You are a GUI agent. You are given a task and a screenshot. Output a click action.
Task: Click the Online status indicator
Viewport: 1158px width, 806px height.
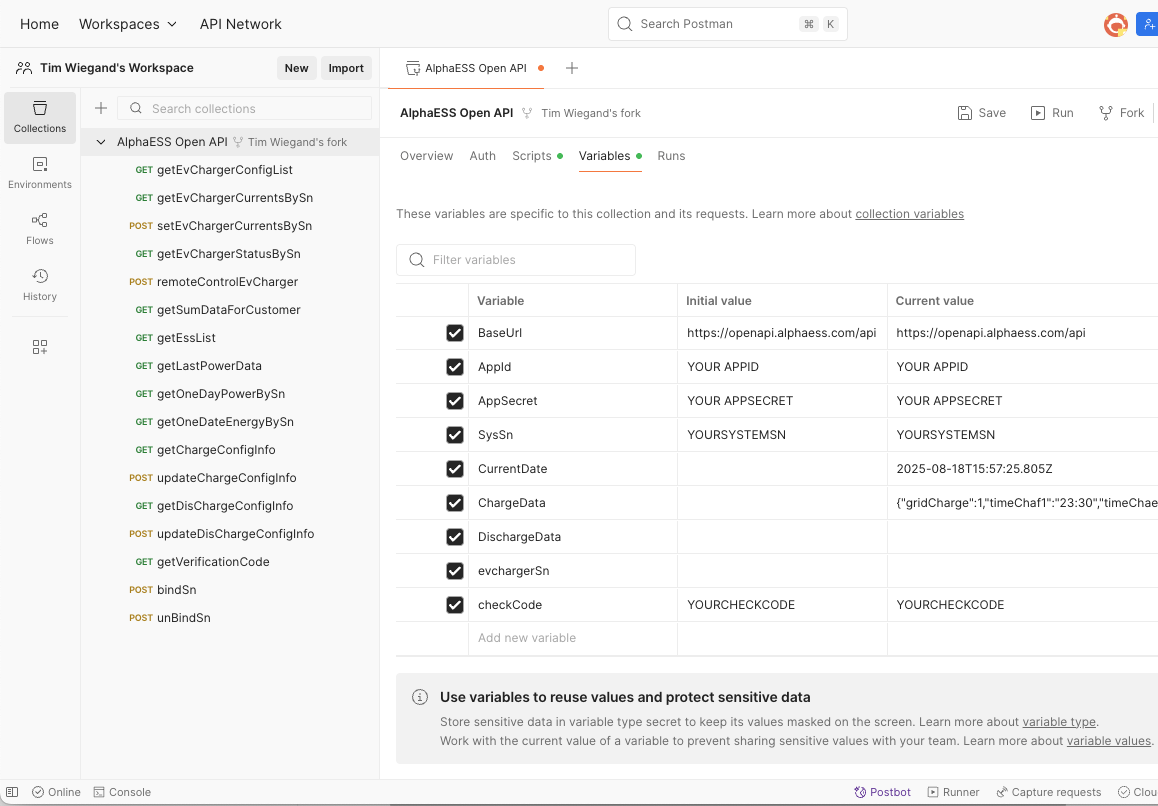[x=56, y=792]
